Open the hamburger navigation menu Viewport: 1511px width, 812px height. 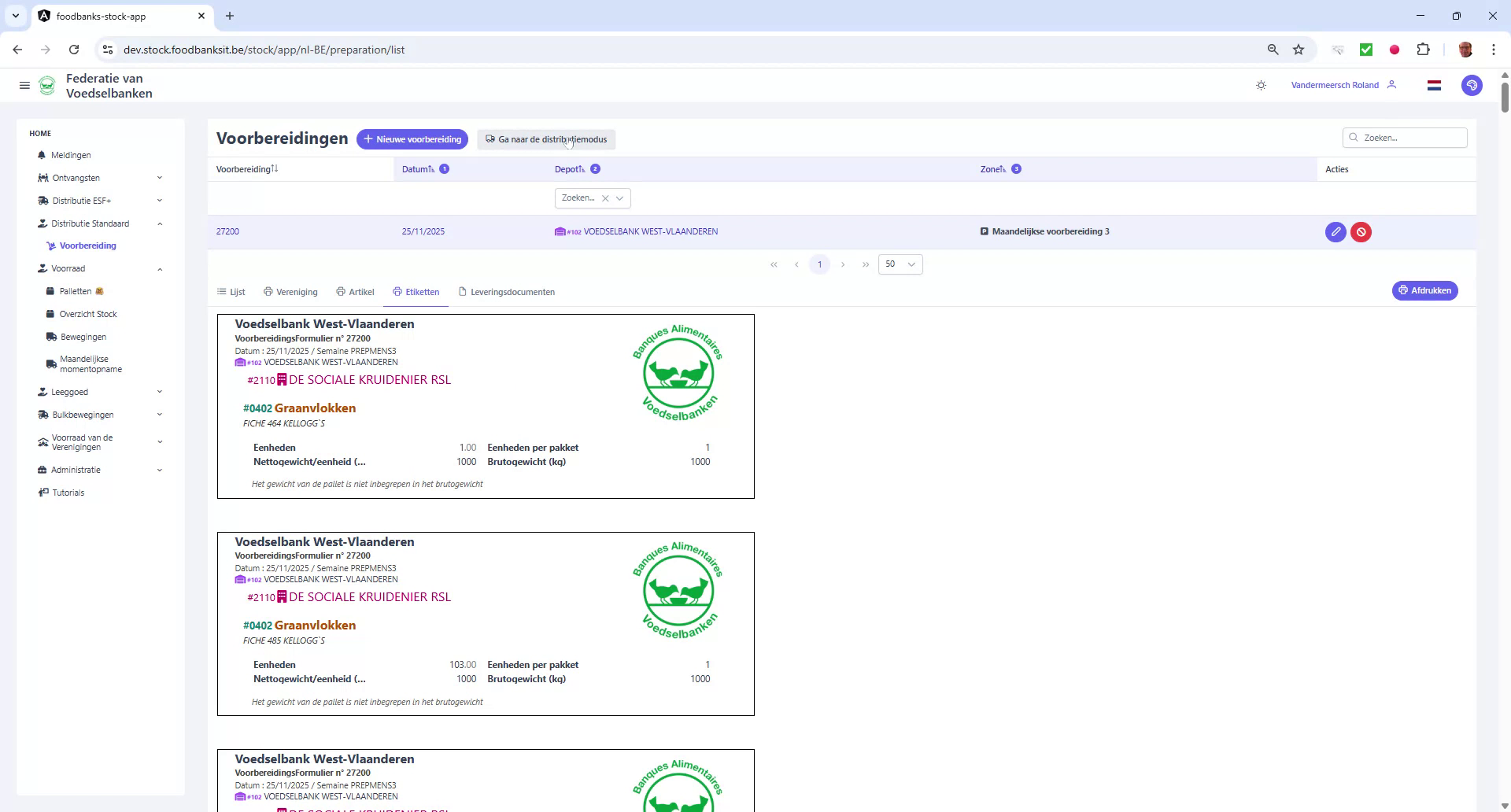pyautogui.click(x=24, y=85)
